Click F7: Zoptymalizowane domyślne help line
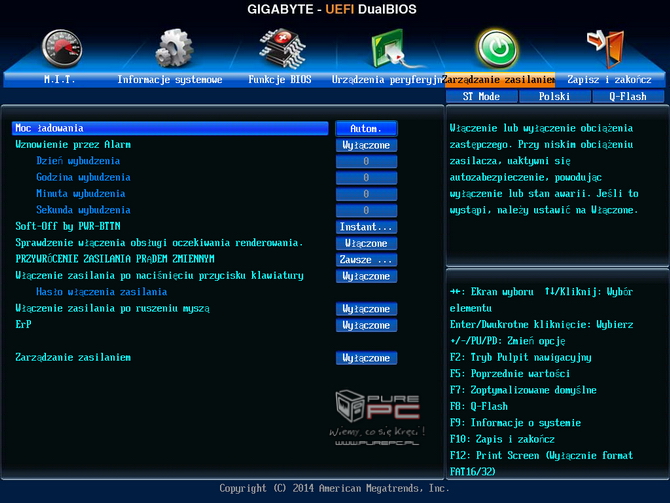This screenshot has height=503, width=670. [523, 390]
